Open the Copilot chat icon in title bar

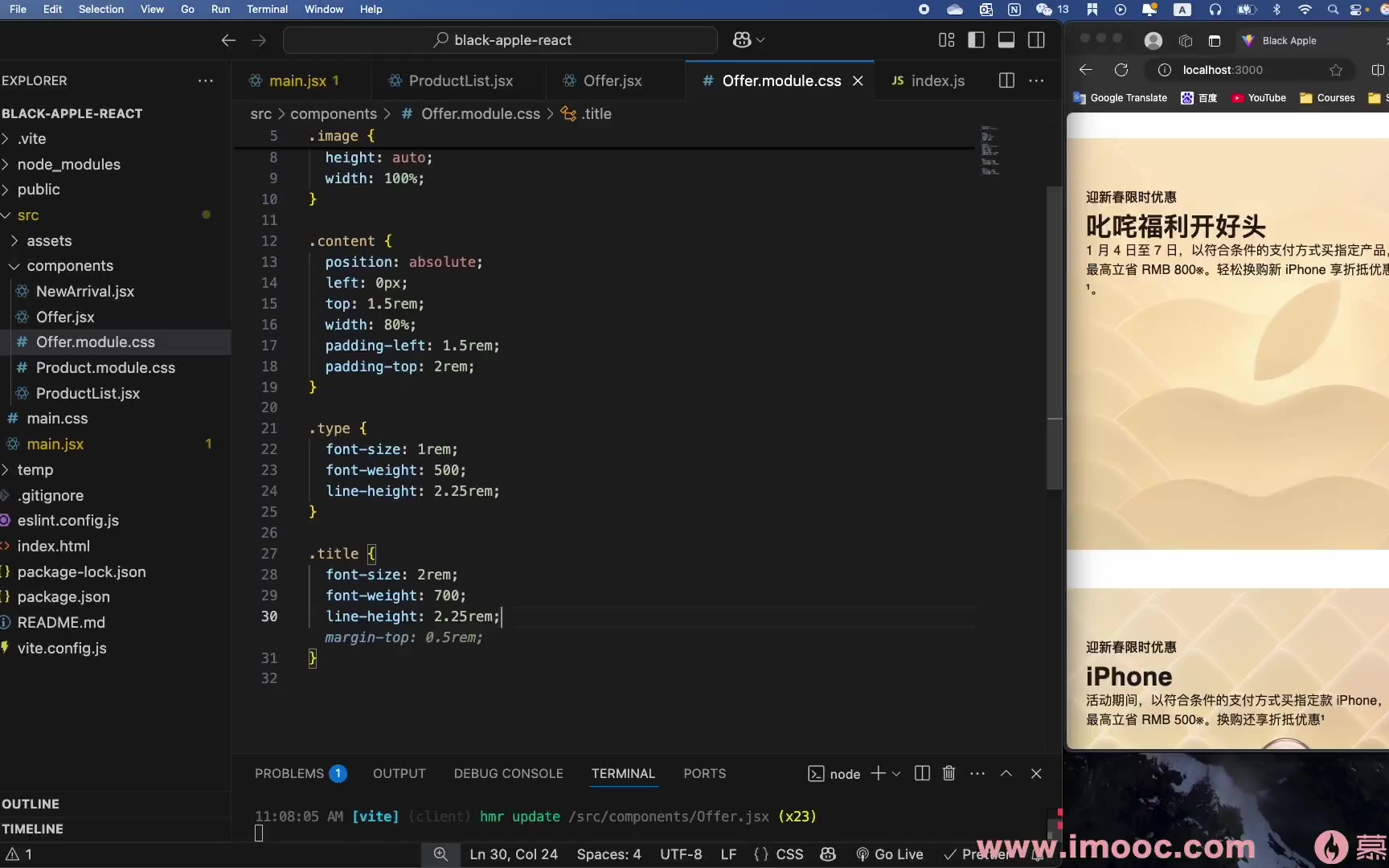(742, 40)
